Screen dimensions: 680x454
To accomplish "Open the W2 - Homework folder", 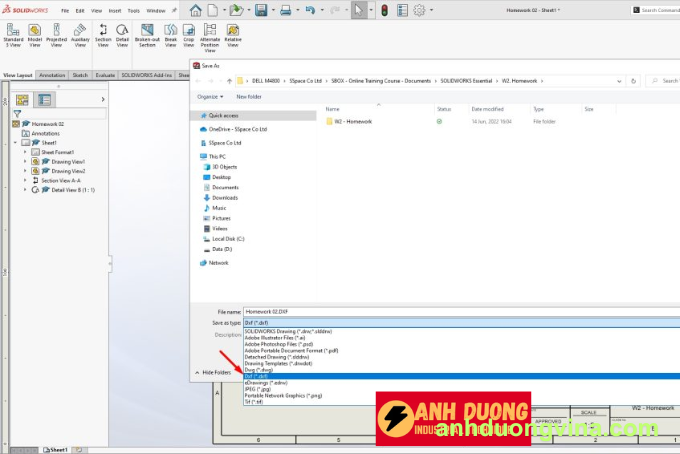I will click(x=352, y=121).
